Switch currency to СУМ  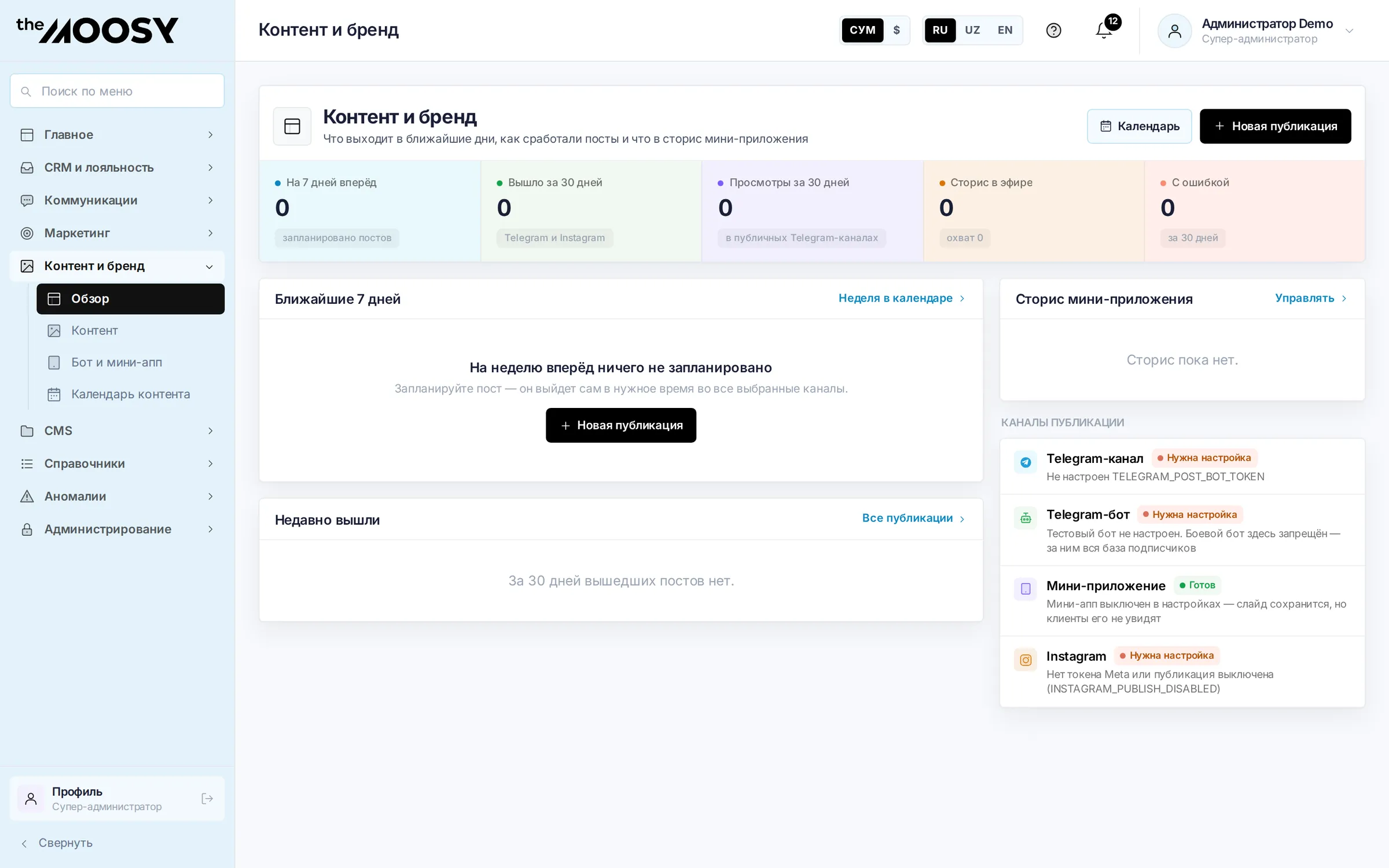pos(862,30)
